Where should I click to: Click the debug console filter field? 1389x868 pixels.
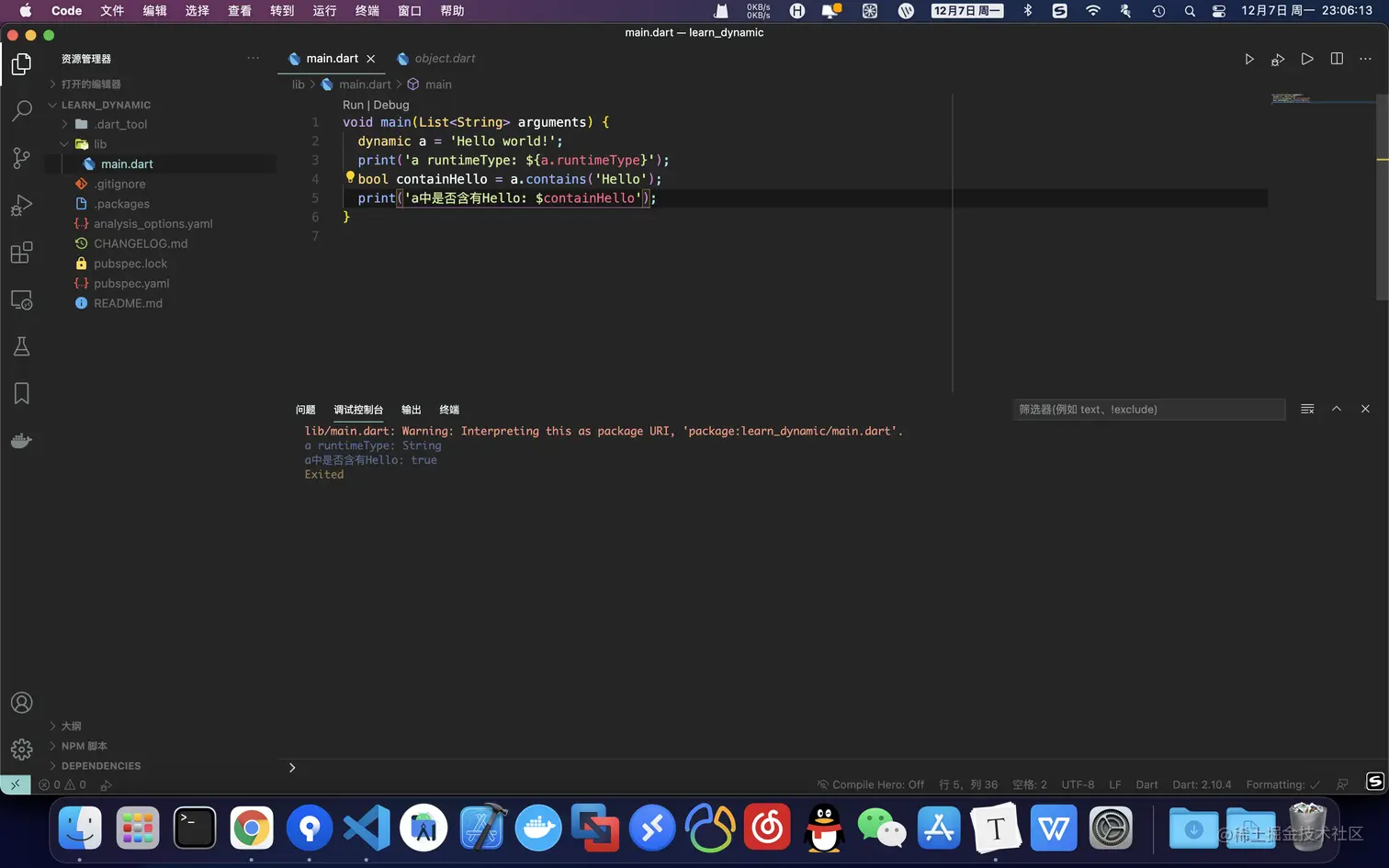point(1148,410)
